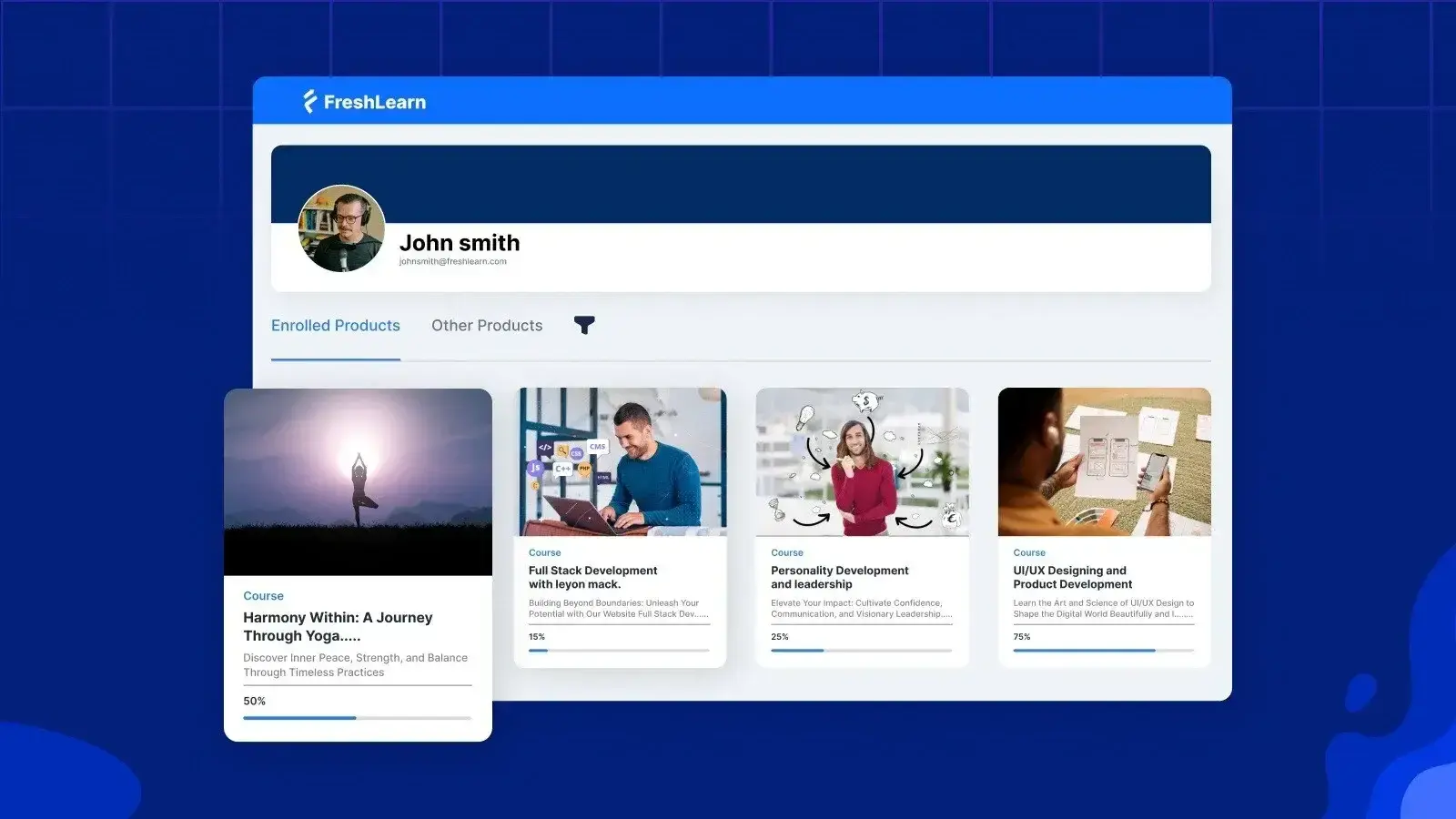Screen dimensions: 1456x819
Task: Open Personality Development and leadership course
Action: (x=839, y=577)
